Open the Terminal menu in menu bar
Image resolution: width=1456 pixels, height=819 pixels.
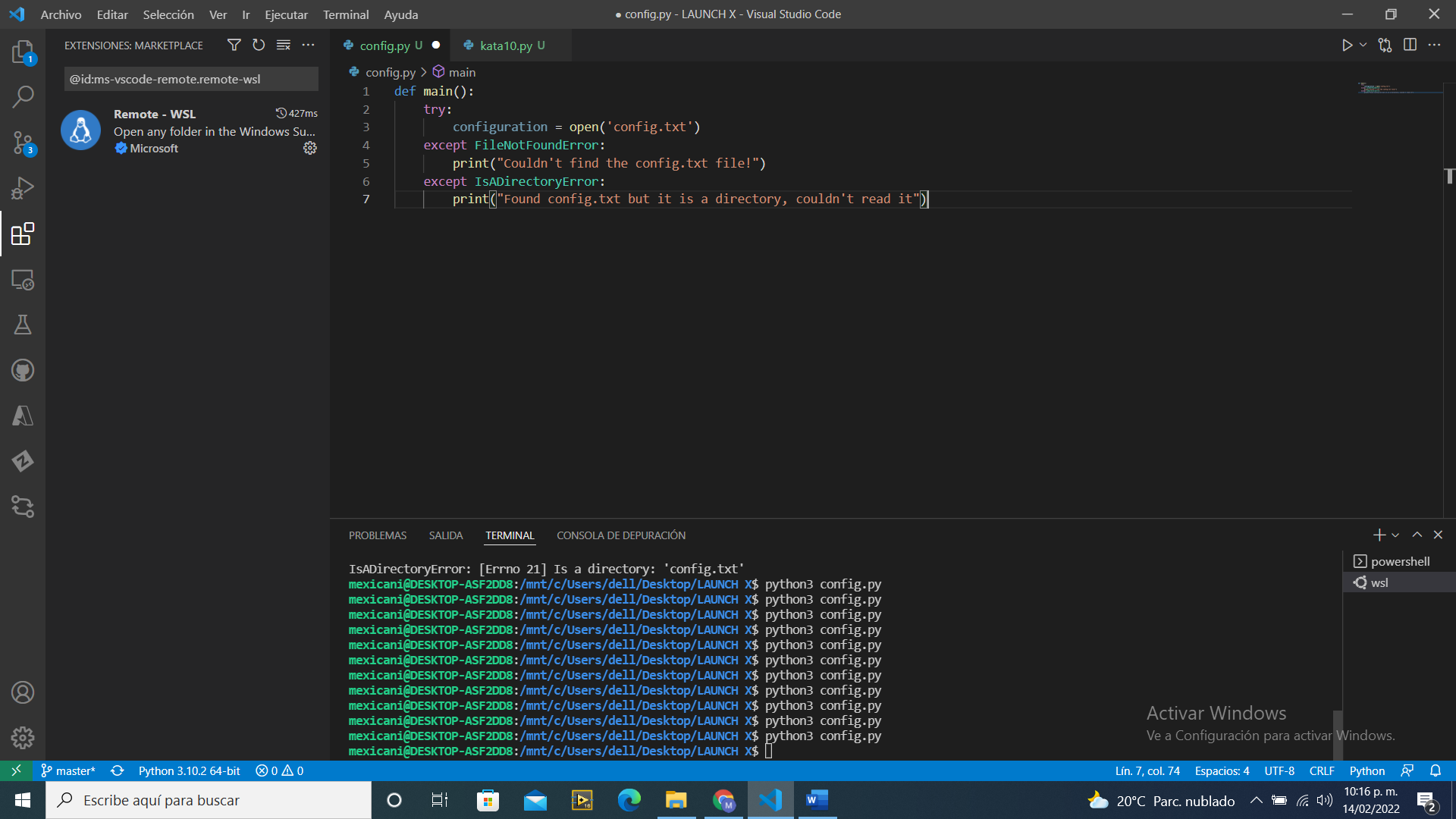pyautogui.click(x=346, y=14)
